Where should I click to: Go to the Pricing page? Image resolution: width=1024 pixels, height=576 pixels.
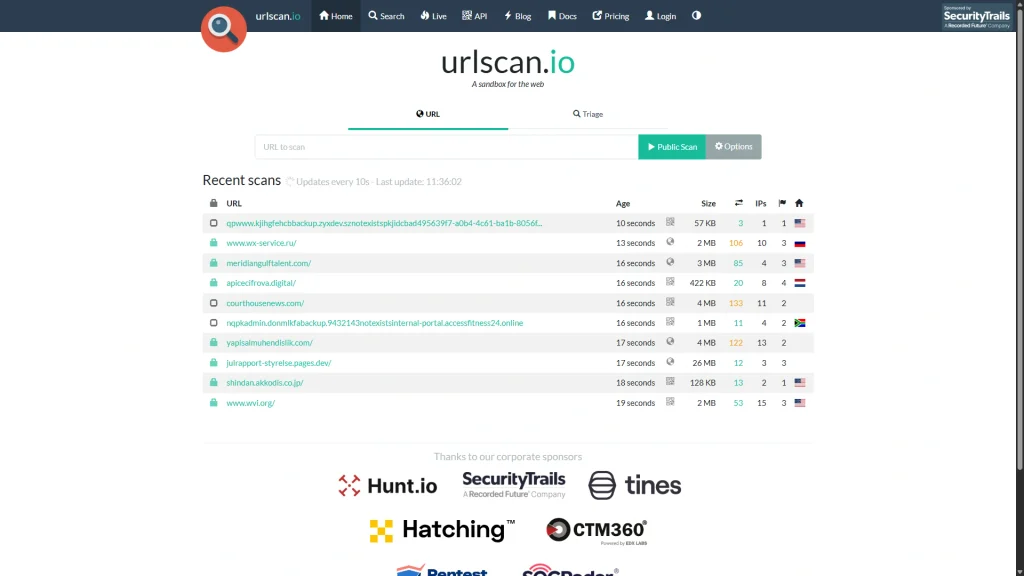point(611,16)
